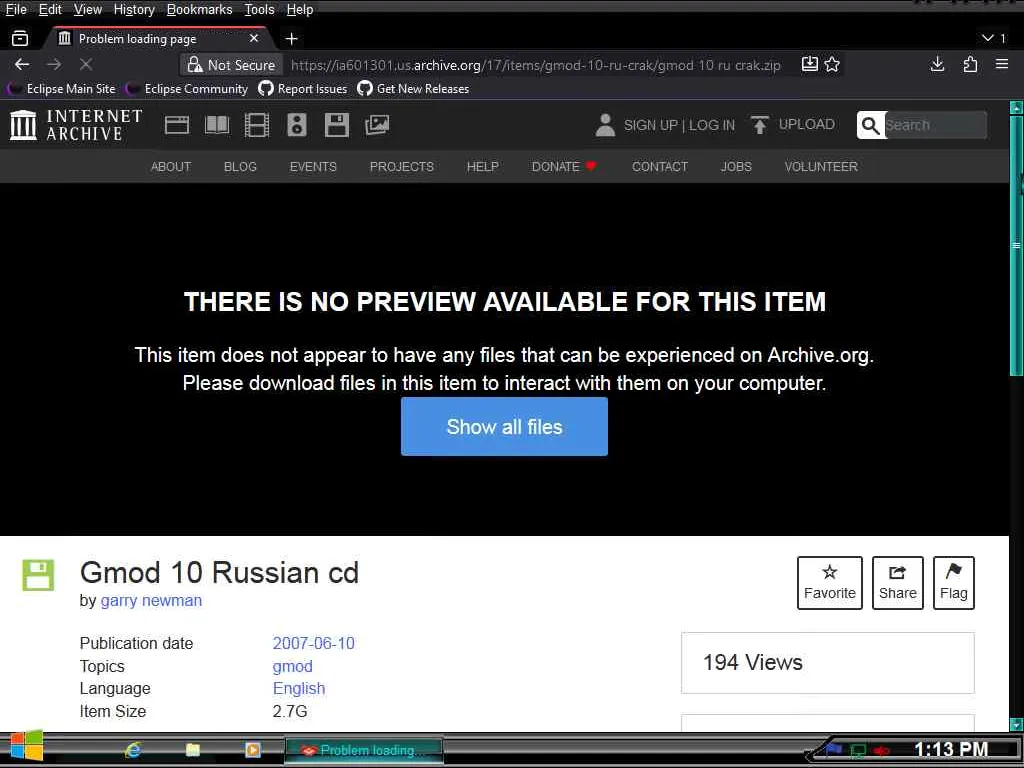The image size is (1024, 768).
Task: Open the File menu
Action: tap(16, 9)
